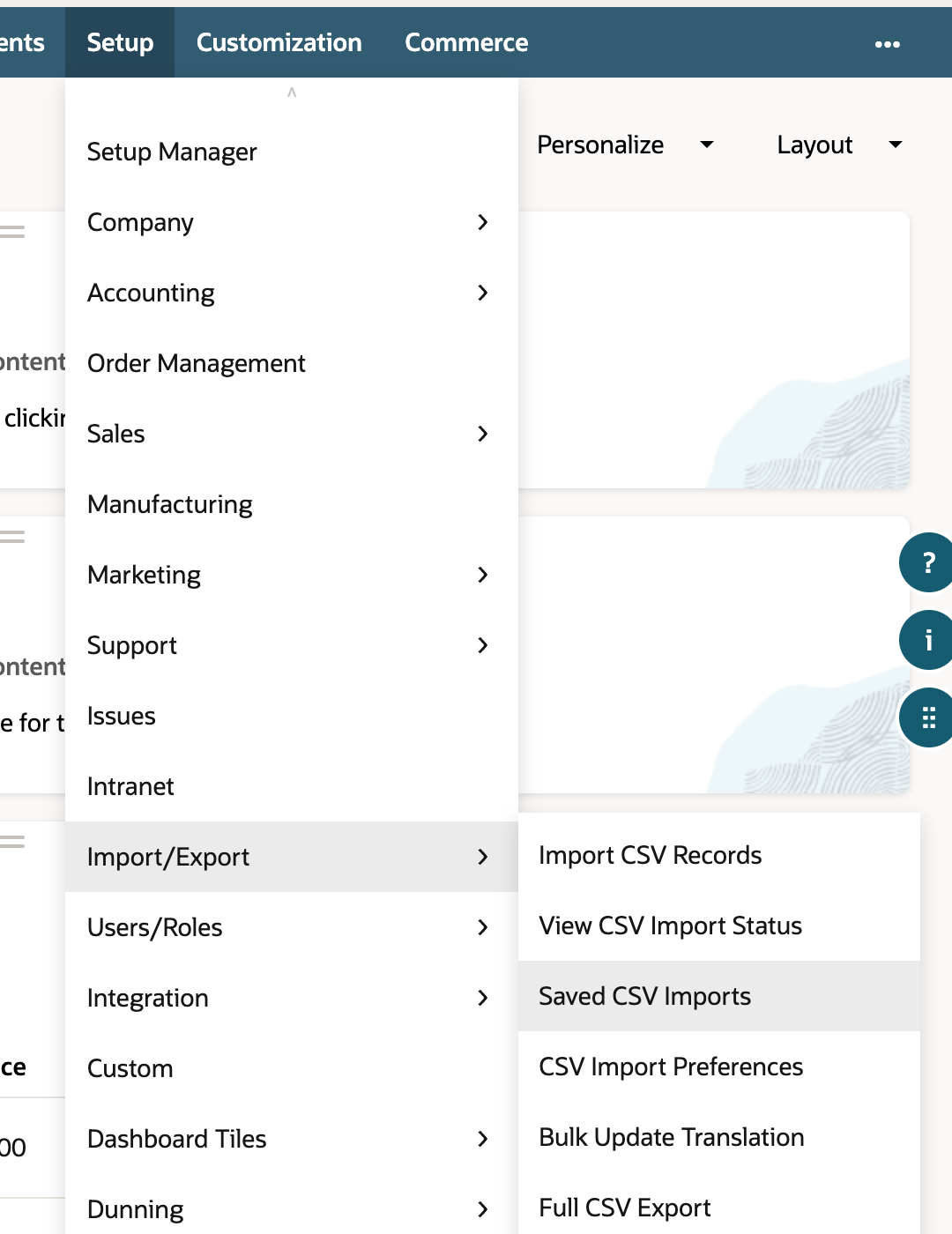Viewport: 952px width, 1234px height.
Task: Expand the Company submenu chevron
Action: click(x=482, y=222)
